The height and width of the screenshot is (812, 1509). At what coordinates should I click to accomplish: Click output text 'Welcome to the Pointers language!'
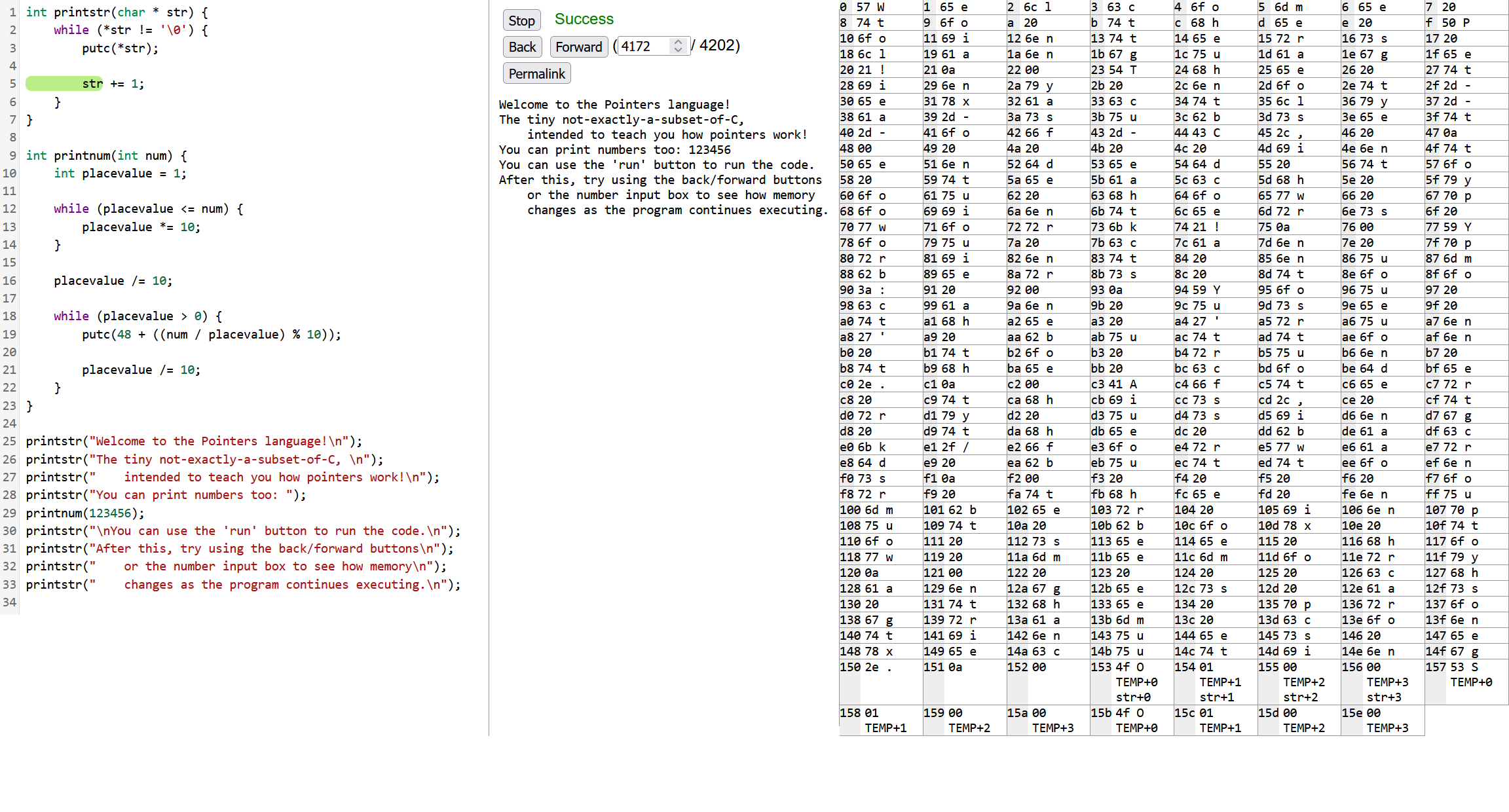coord(614,104)
